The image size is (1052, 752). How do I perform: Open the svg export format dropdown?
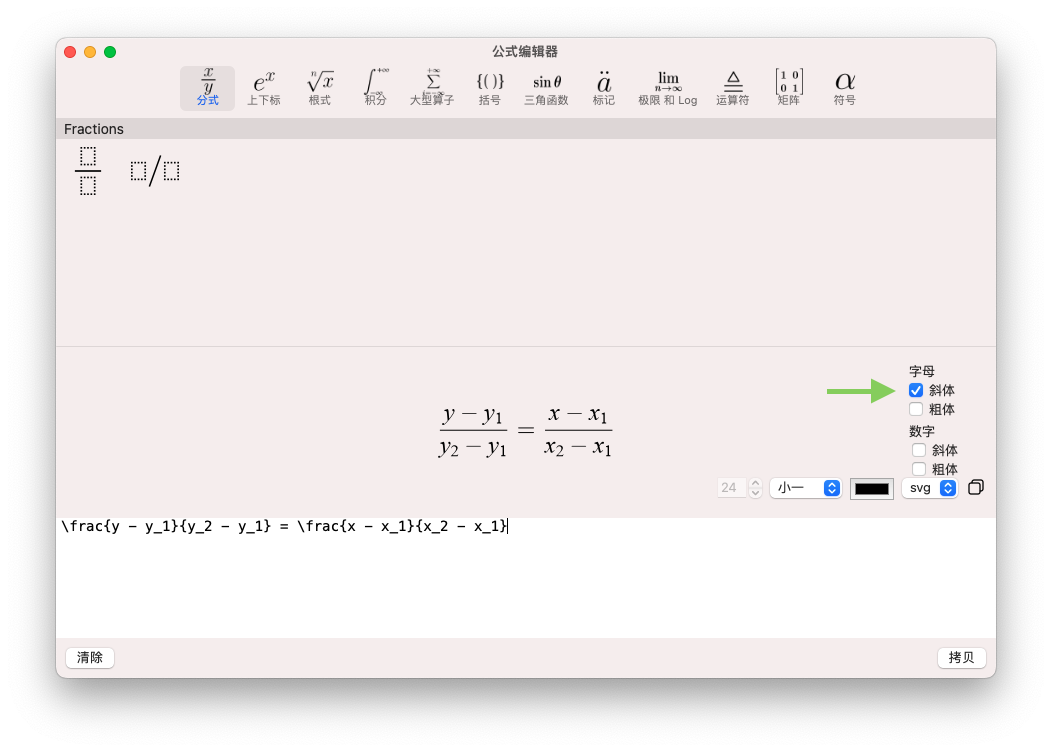pos(930,488)
